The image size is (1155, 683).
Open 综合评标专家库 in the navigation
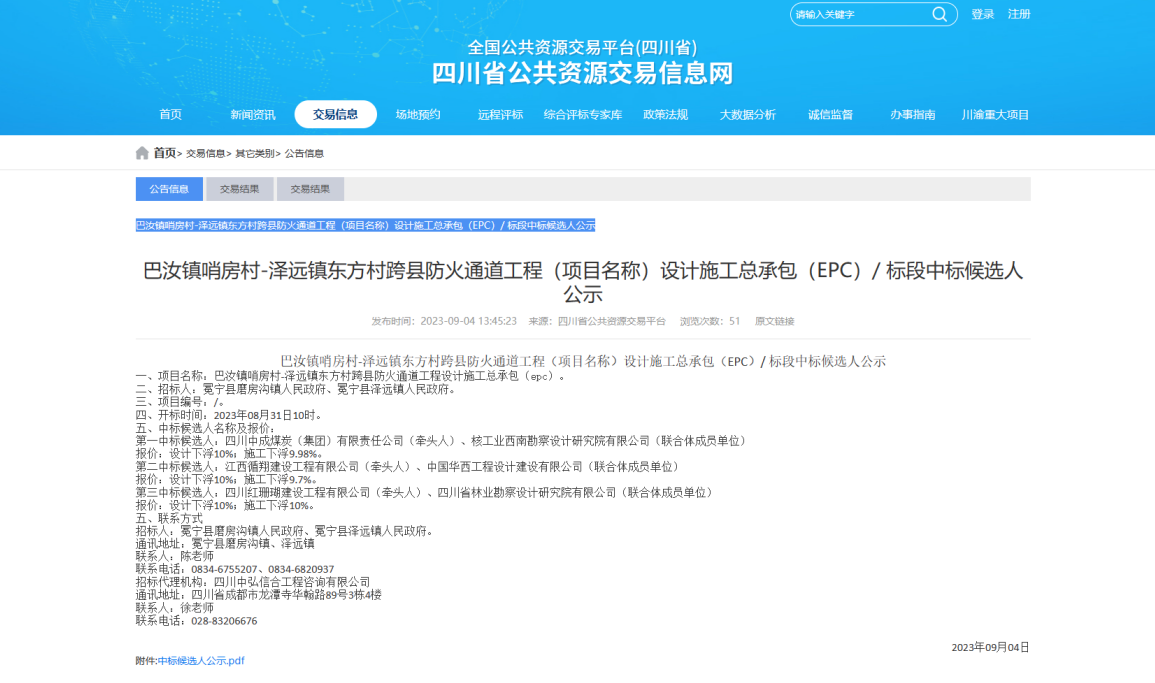point(583,115)
